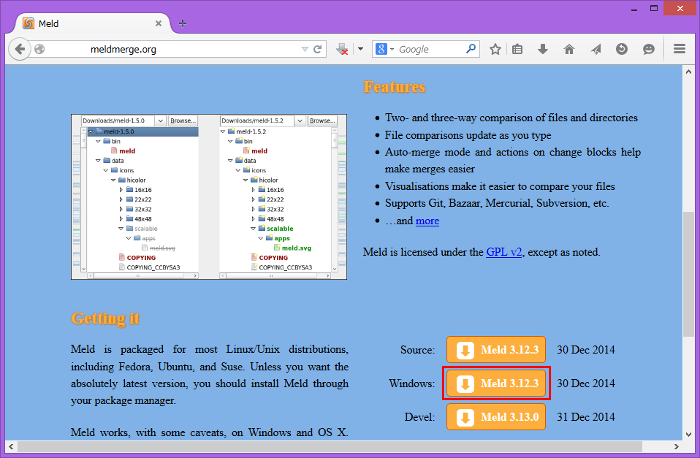Open the Downloads arrow icon

coord(543,49)
